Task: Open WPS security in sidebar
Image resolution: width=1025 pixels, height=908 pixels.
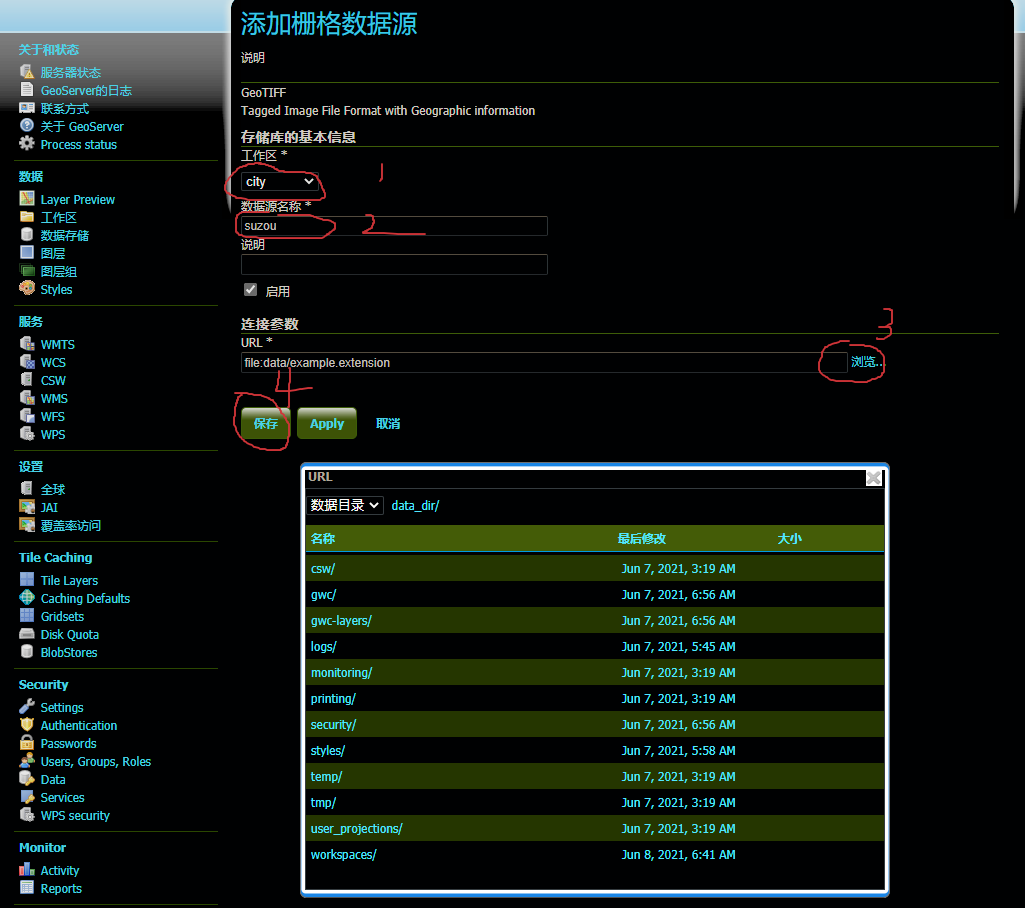Action: (x=75, y=816)
